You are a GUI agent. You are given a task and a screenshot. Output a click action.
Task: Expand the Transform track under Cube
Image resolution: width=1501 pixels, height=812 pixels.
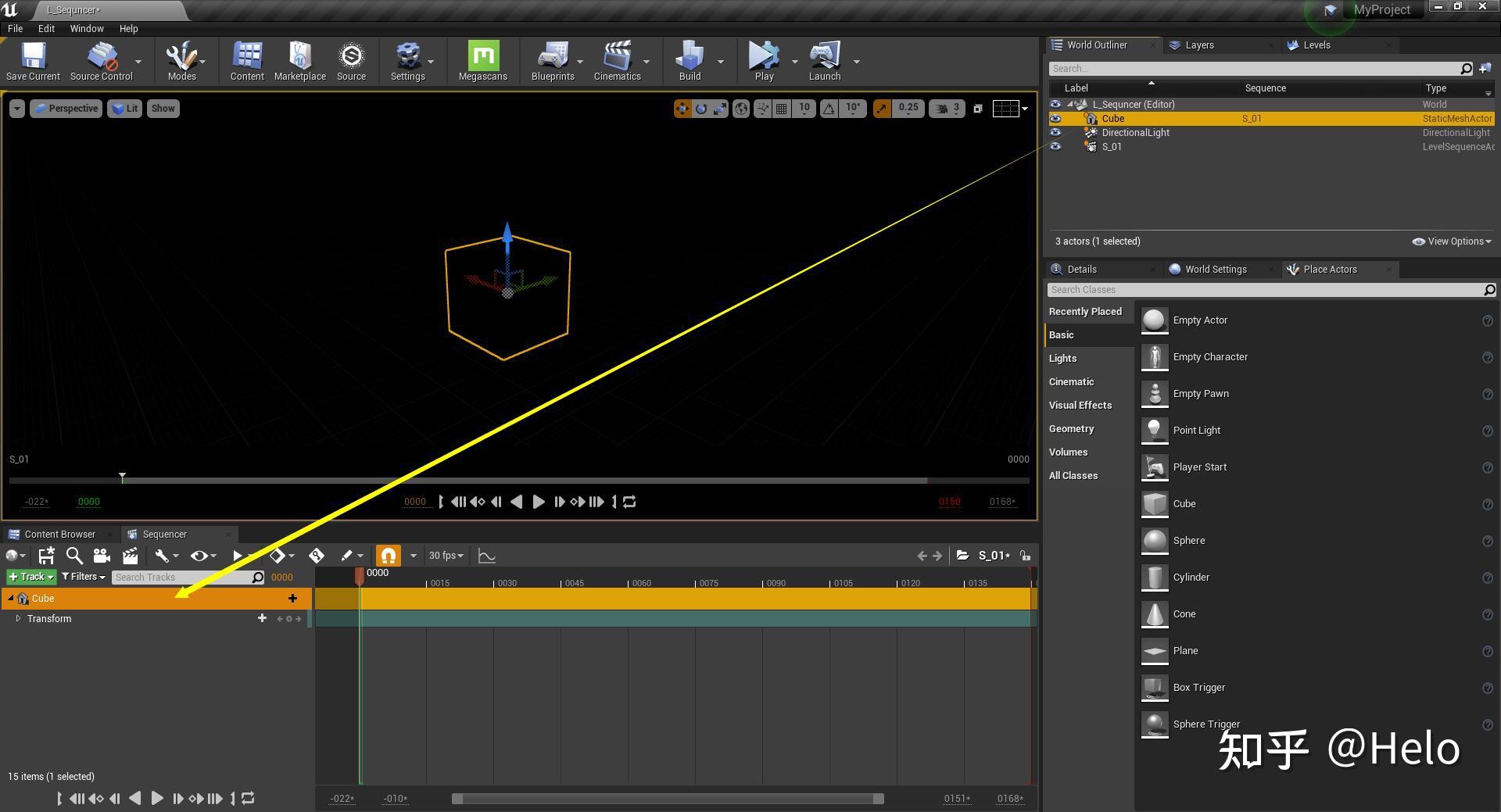click(18, 618)
